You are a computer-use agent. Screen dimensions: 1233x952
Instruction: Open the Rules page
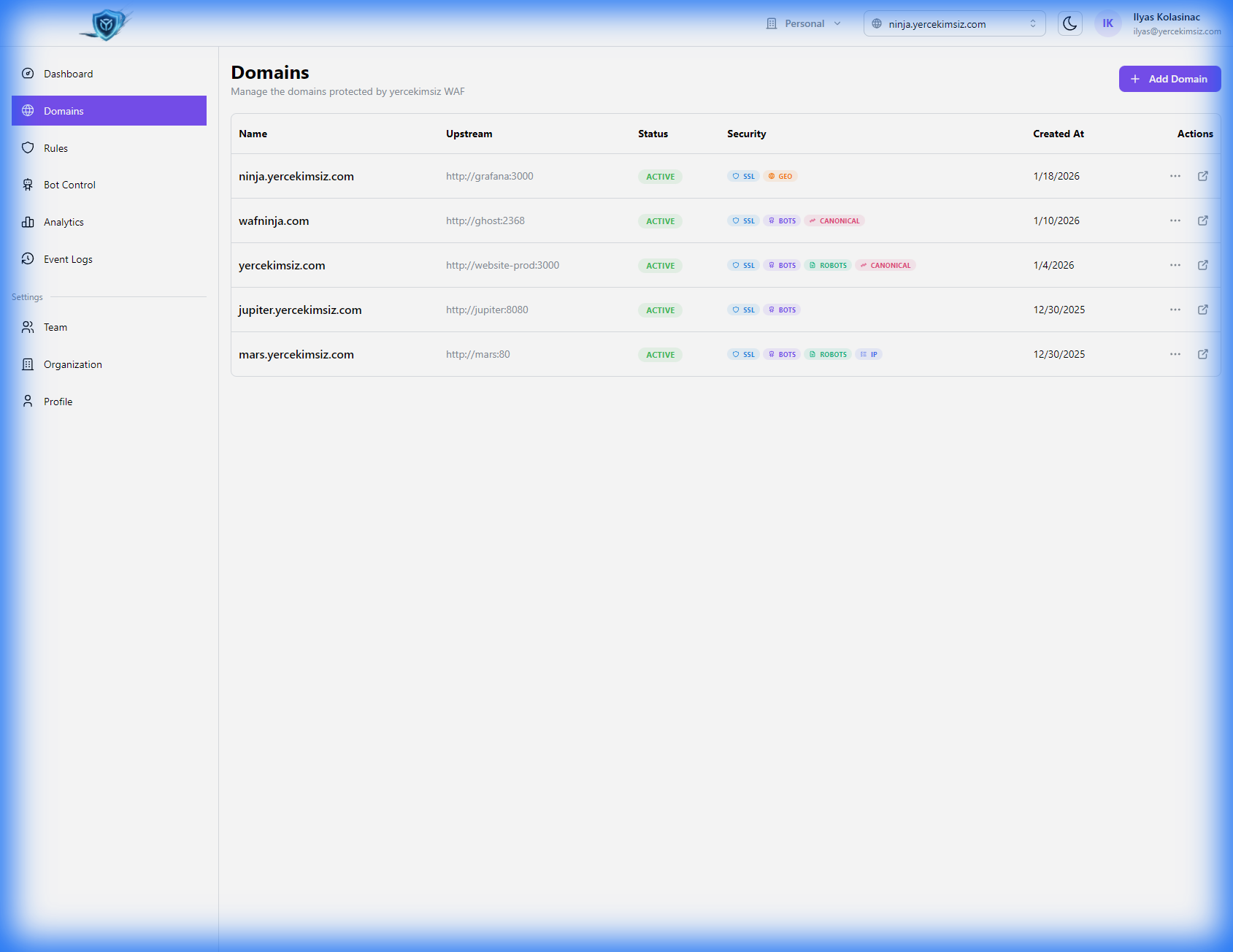109,148
